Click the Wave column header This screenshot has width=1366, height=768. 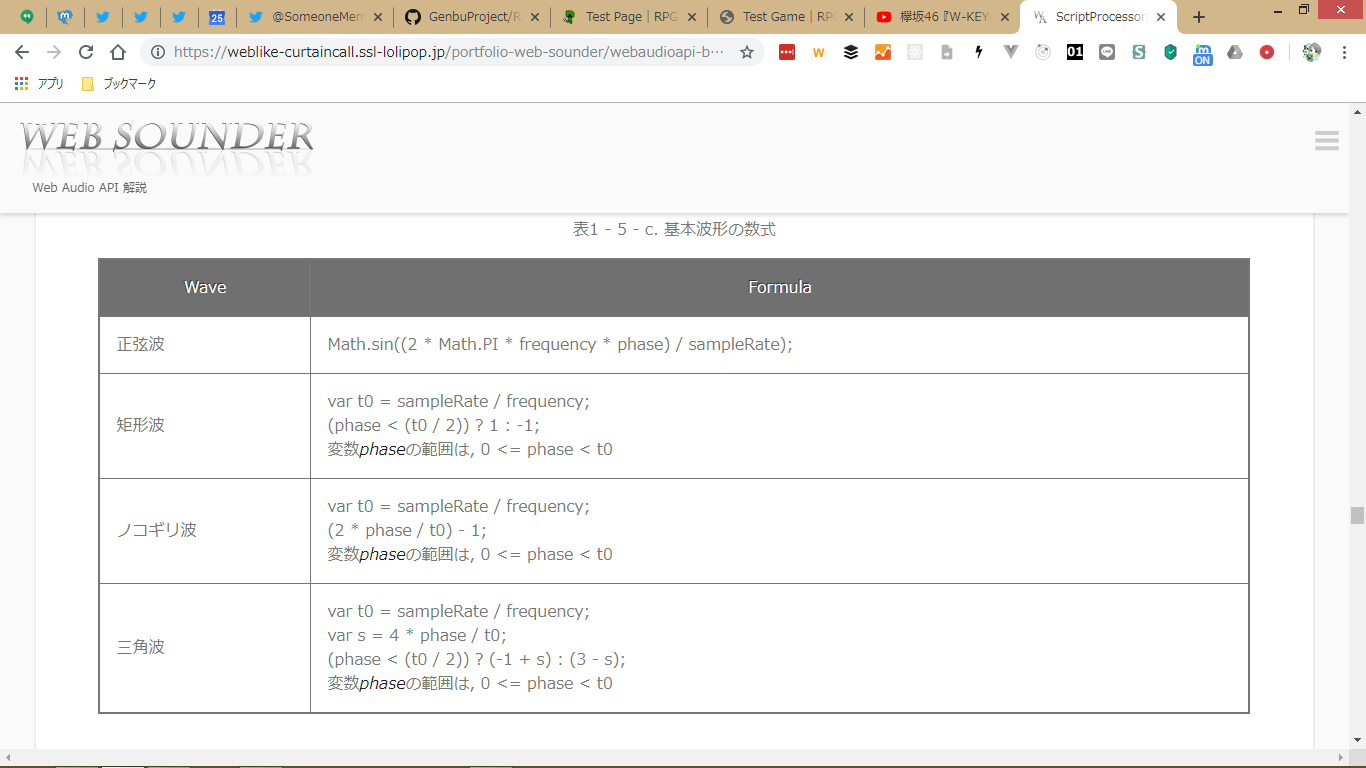click(205, 288)
